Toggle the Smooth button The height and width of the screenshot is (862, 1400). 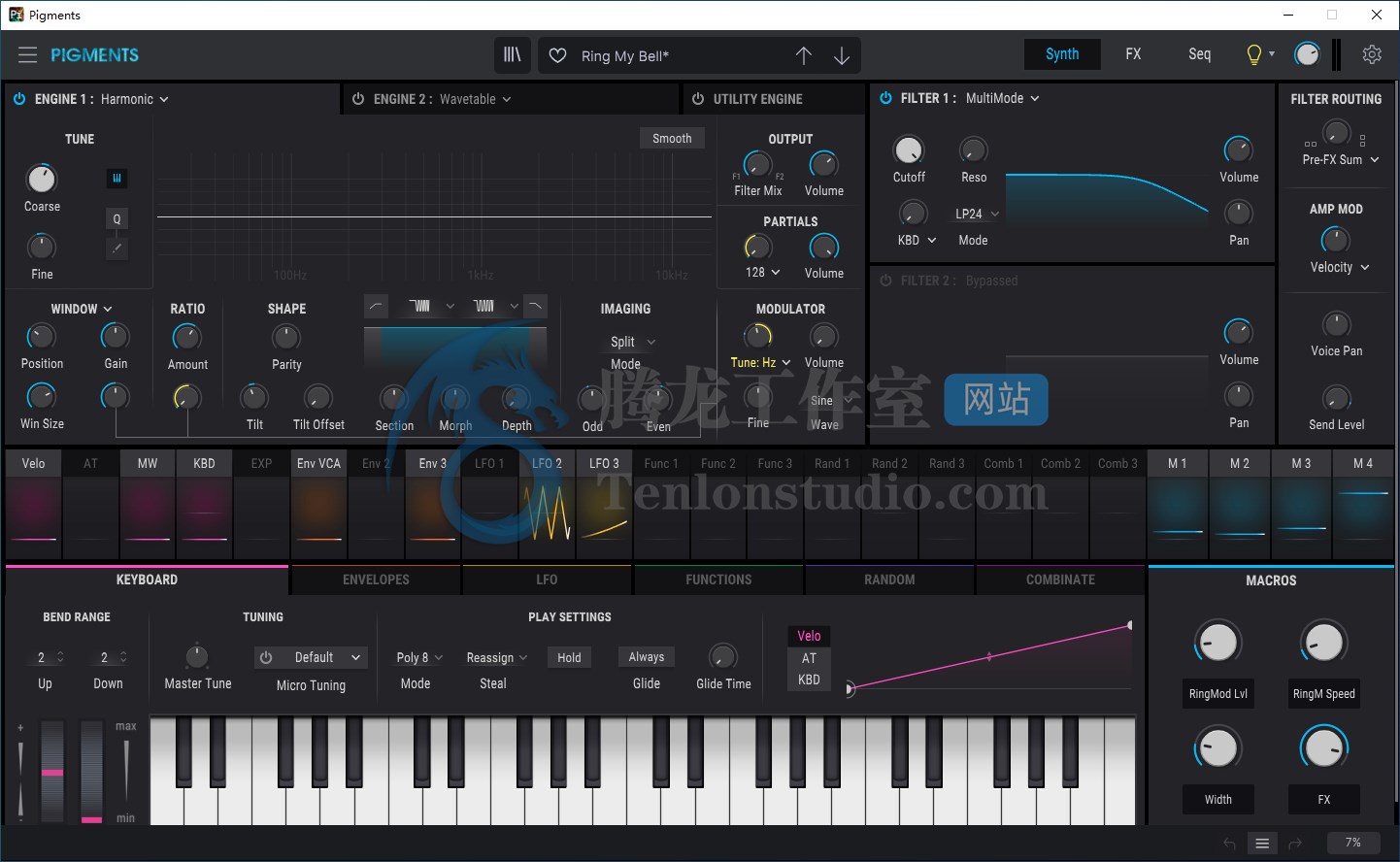coord(672,138)
